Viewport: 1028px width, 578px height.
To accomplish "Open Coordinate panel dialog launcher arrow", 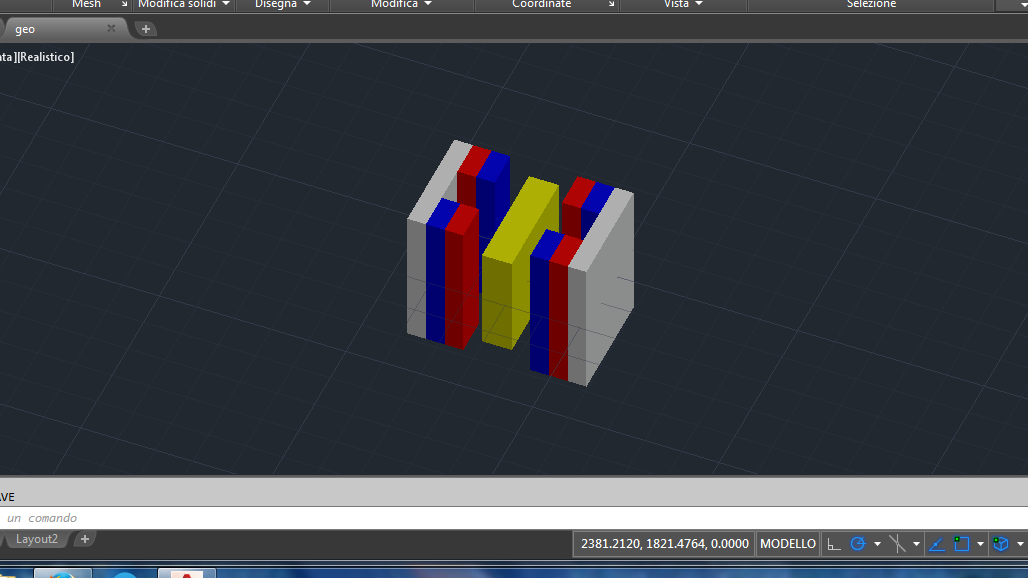I will (611, 5).
